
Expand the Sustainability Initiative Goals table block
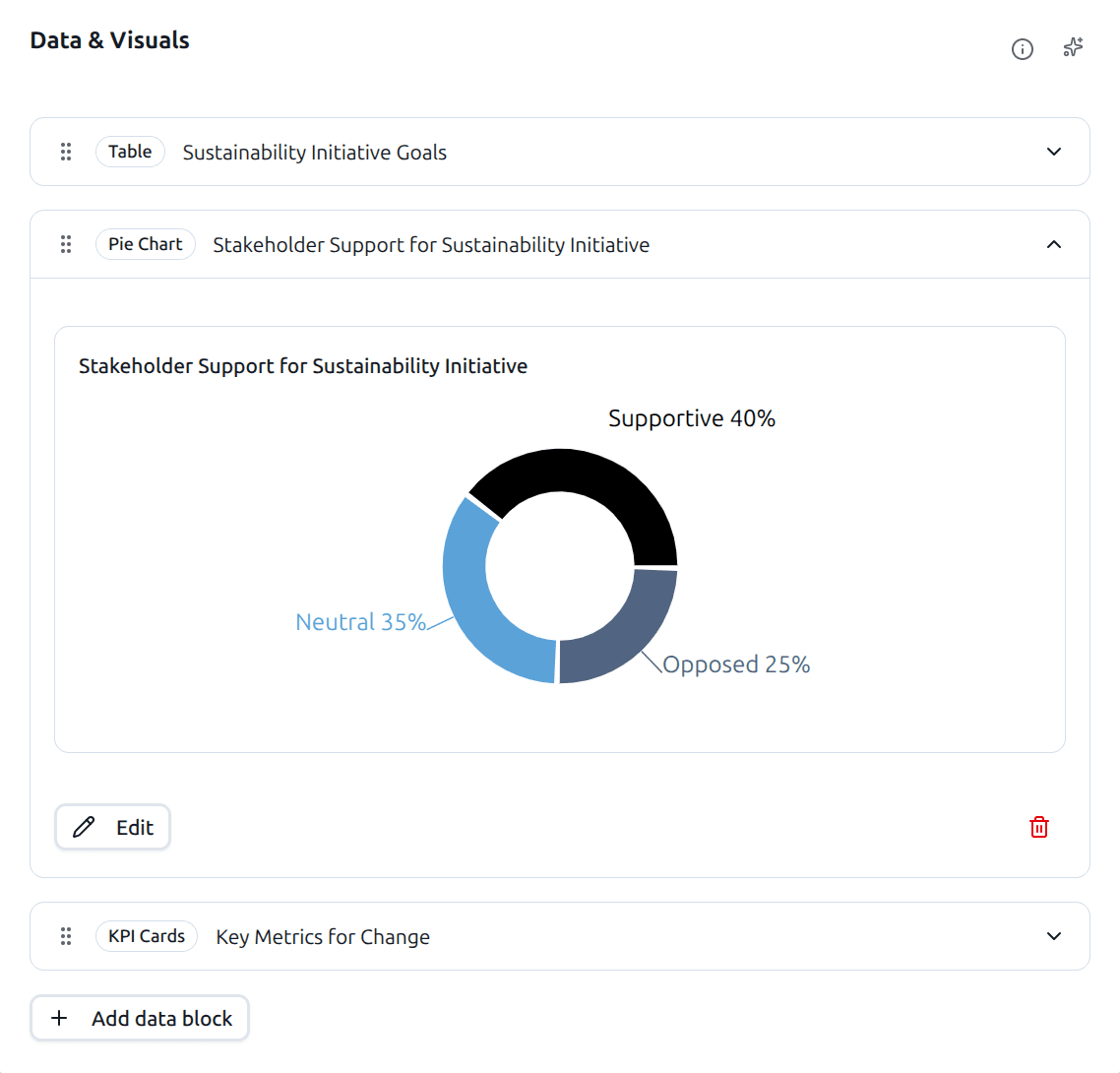(1053, 152)
